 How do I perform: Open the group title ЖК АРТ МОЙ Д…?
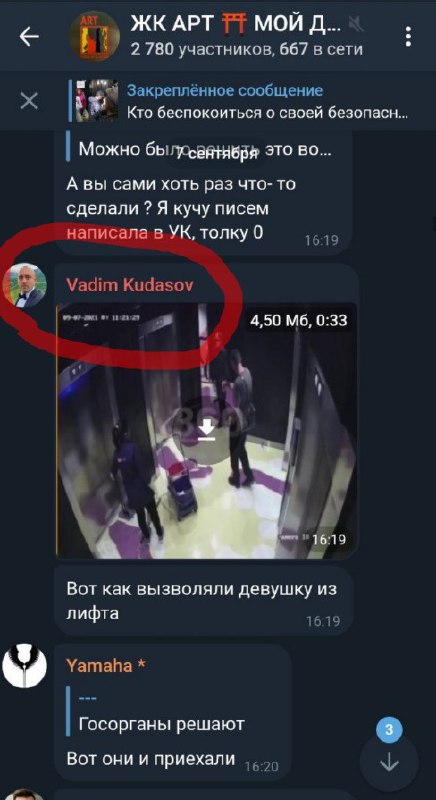tap(236, 23)
